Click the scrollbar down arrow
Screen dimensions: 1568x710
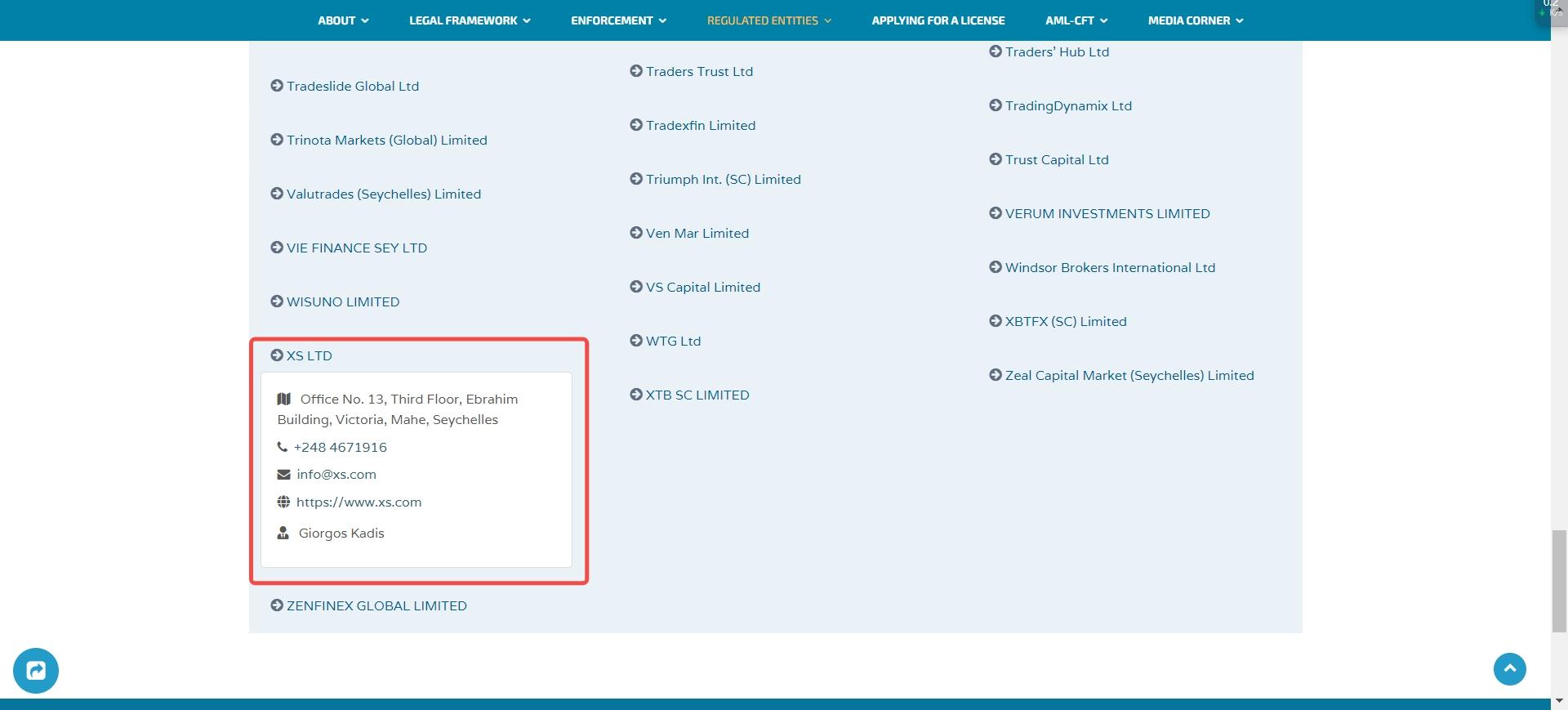(x=1559, y=702)
